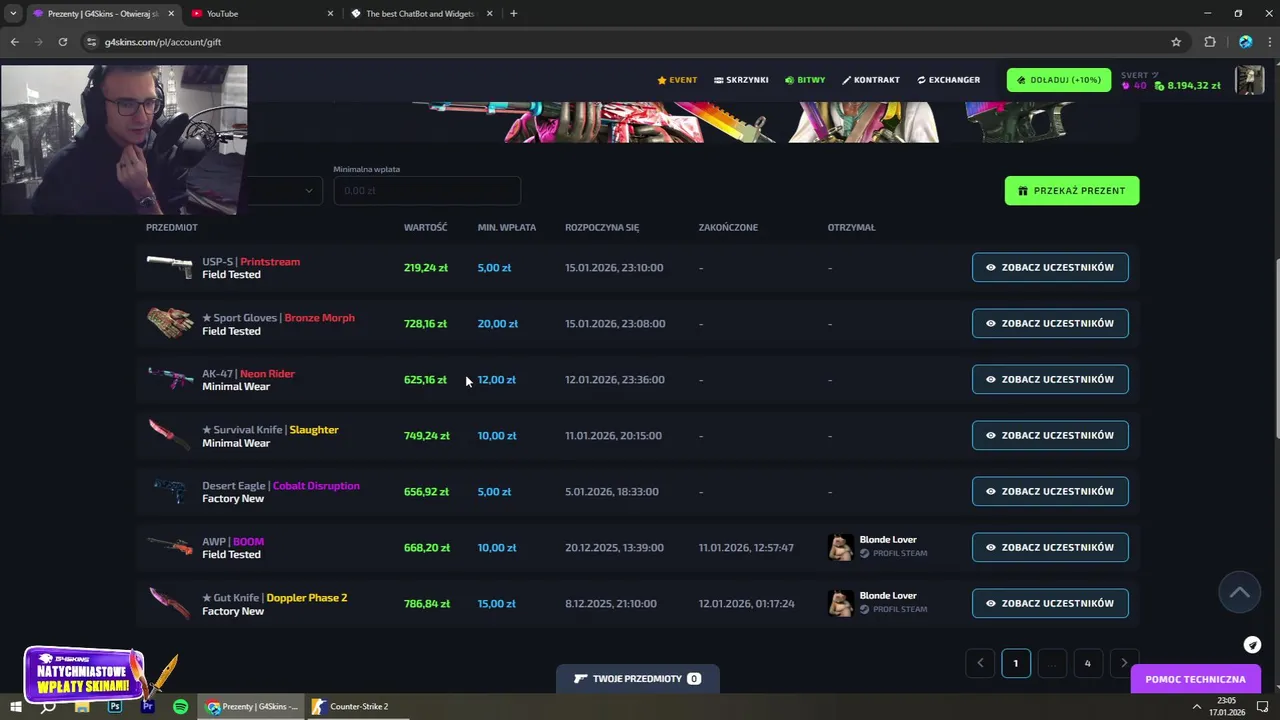Click the address bar URL
The image size is (1280, 720).
(x=163, y=42)
